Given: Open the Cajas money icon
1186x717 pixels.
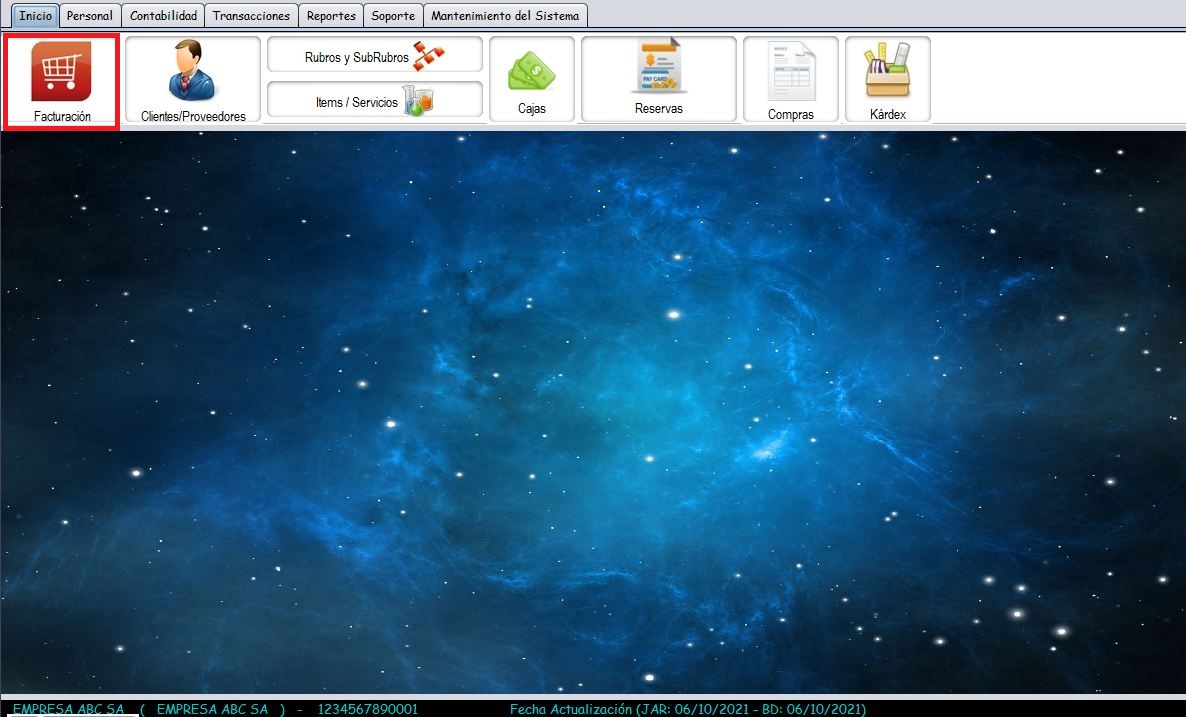Looking at the screenshot, I should point(531,81).
